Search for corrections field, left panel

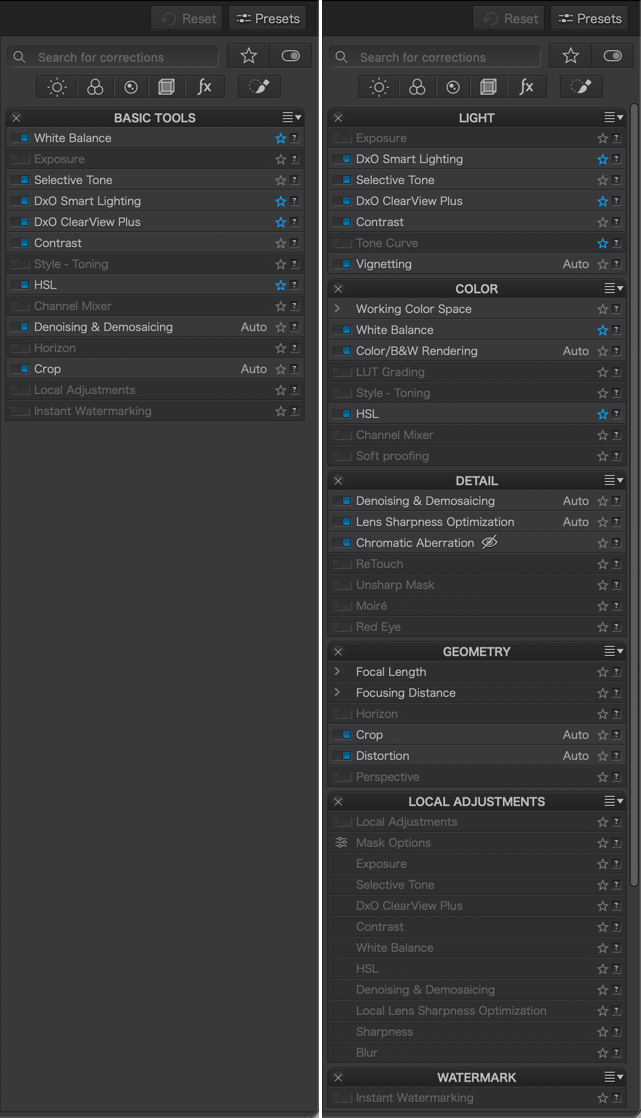tap(114, 57)
